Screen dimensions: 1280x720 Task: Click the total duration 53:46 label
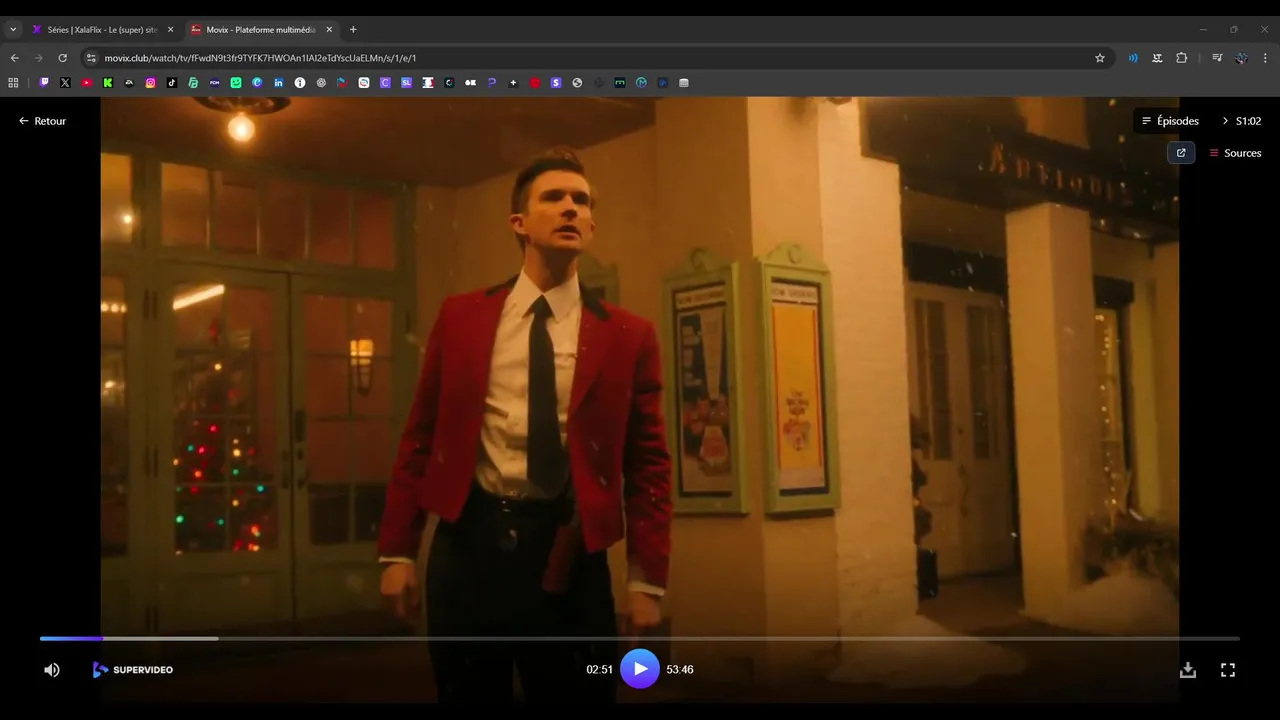[680, 670]
